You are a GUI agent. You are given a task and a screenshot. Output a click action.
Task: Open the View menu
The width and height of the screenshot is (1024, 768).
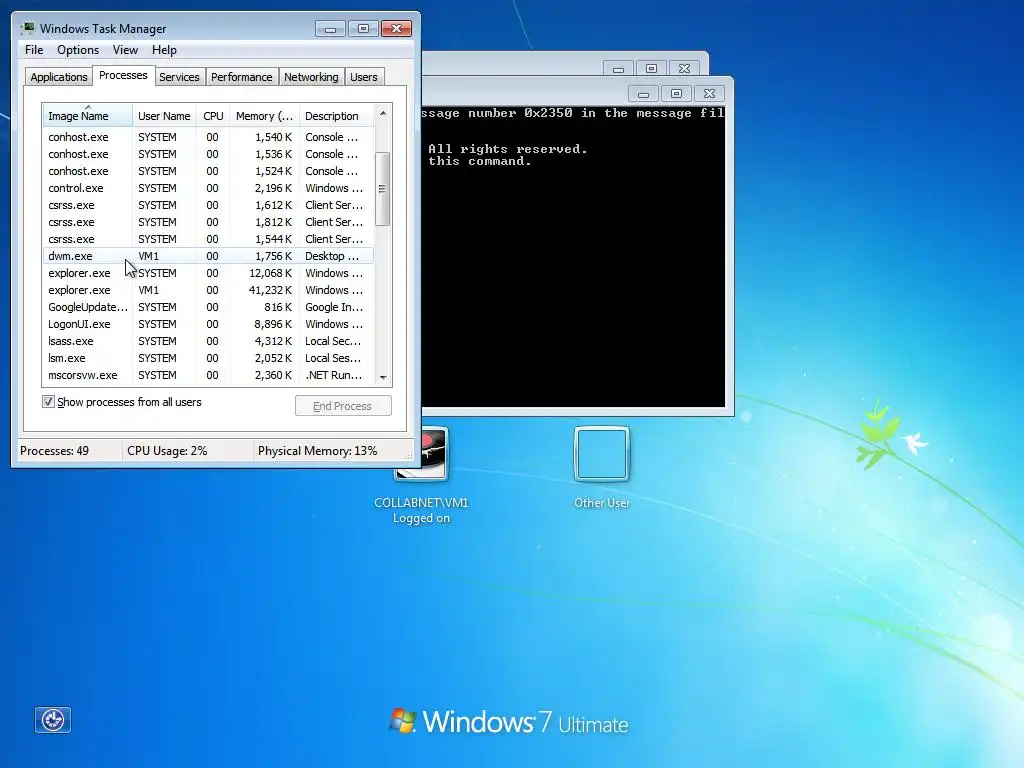tap(125, 50)
